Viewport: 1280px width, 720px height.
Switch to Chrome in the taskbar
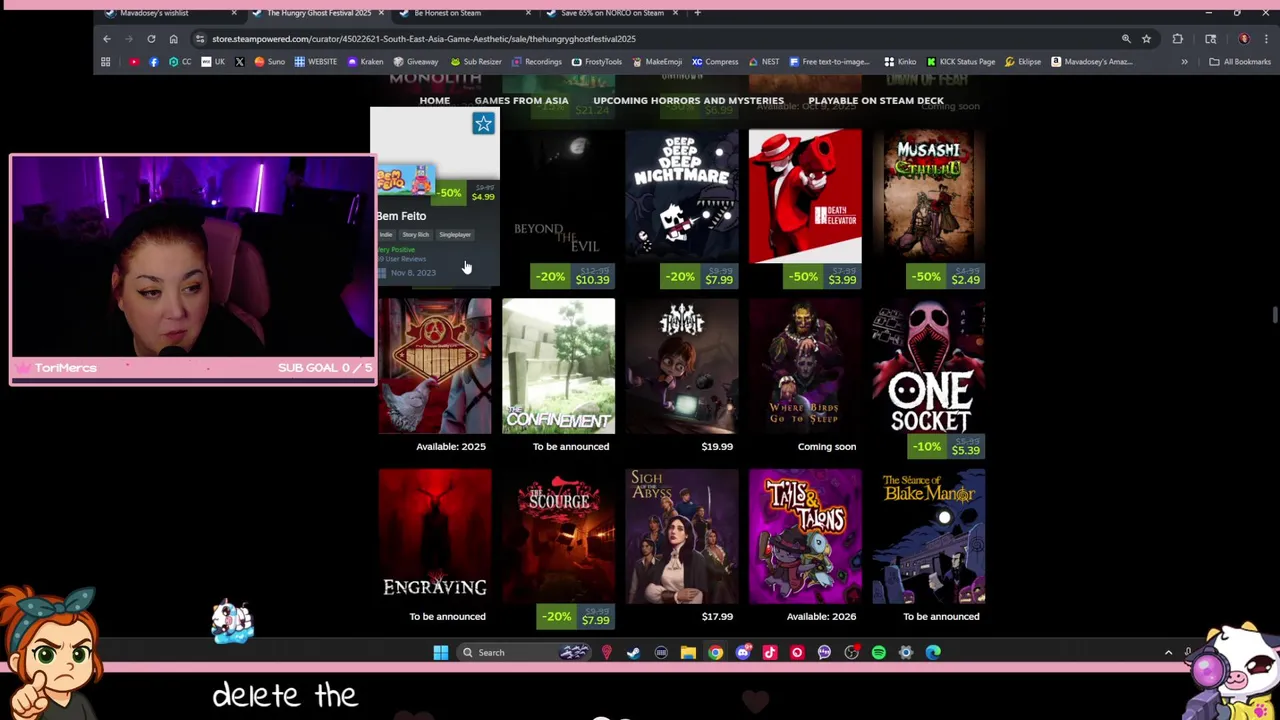(x=715, y=653)
